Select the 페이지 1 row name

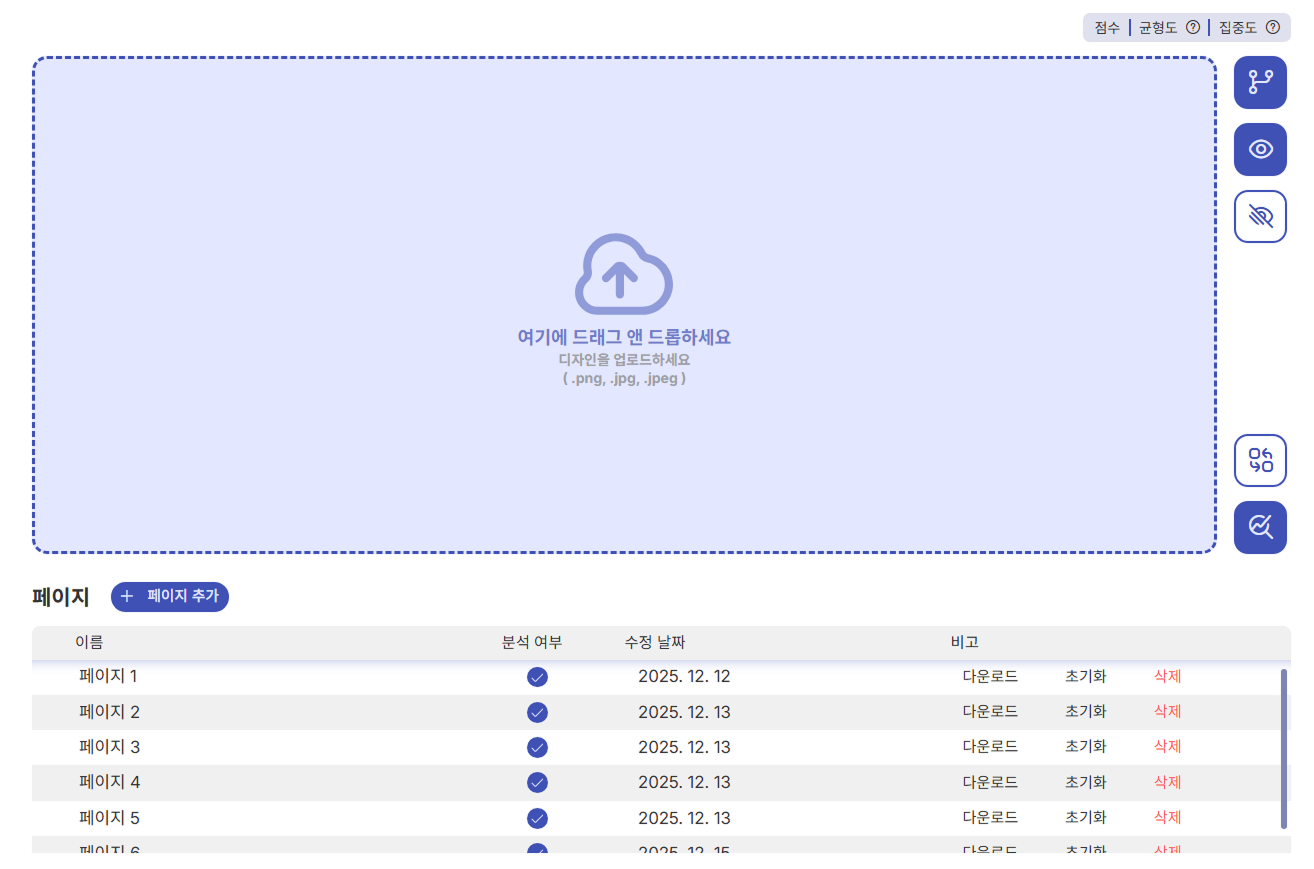(x=108, y=676)
